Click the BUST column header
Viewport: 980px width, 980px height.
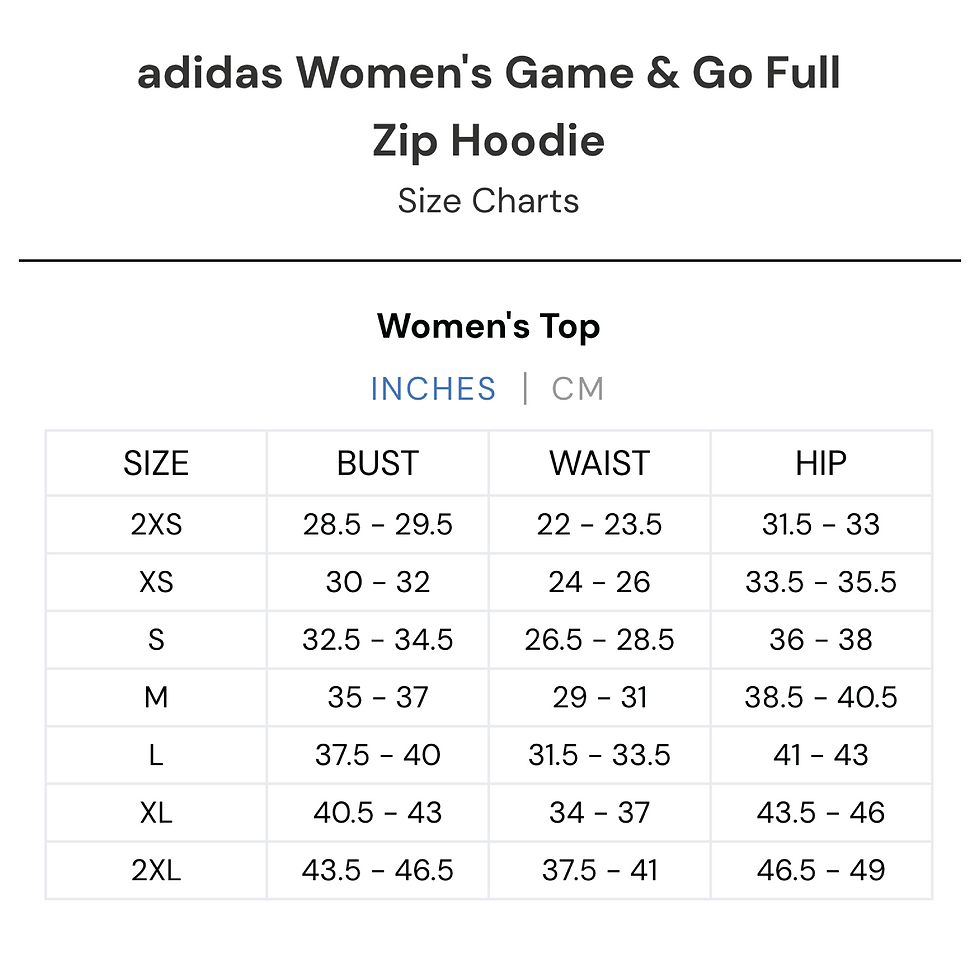click(378, 463)
